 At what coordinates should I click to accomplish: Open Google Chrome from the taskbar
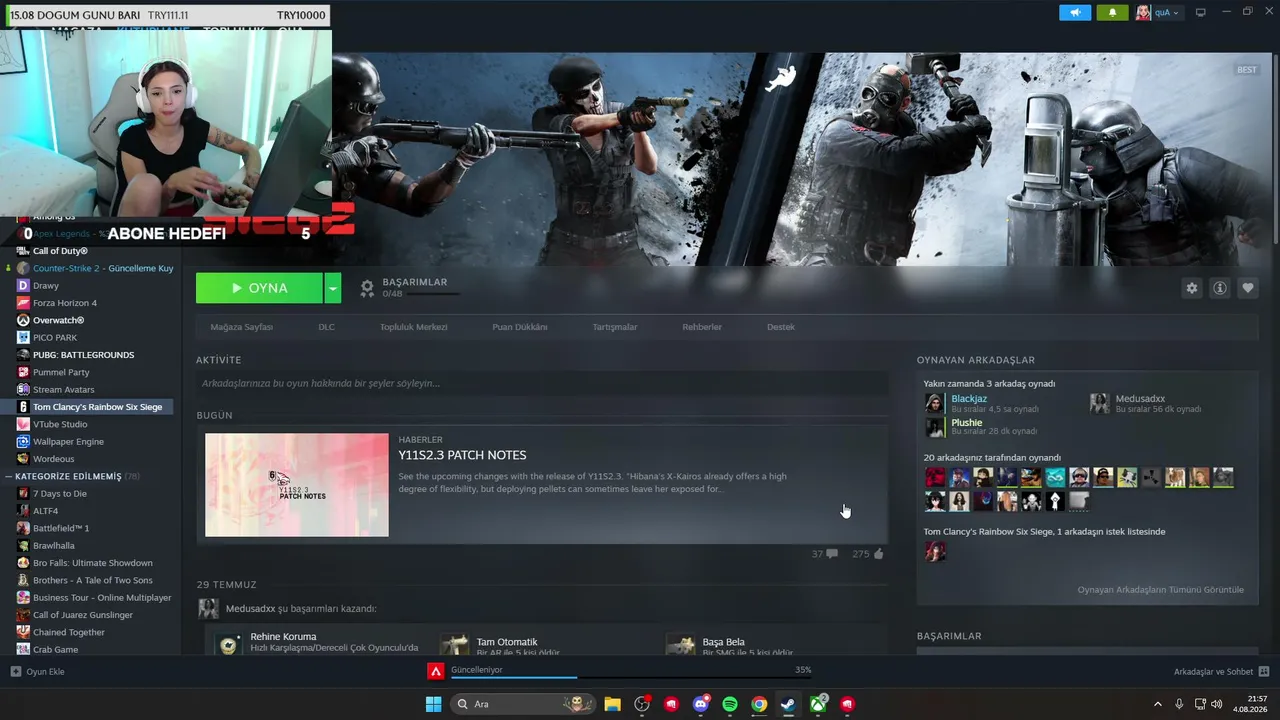pyautogui.click(x=759, y=704)
